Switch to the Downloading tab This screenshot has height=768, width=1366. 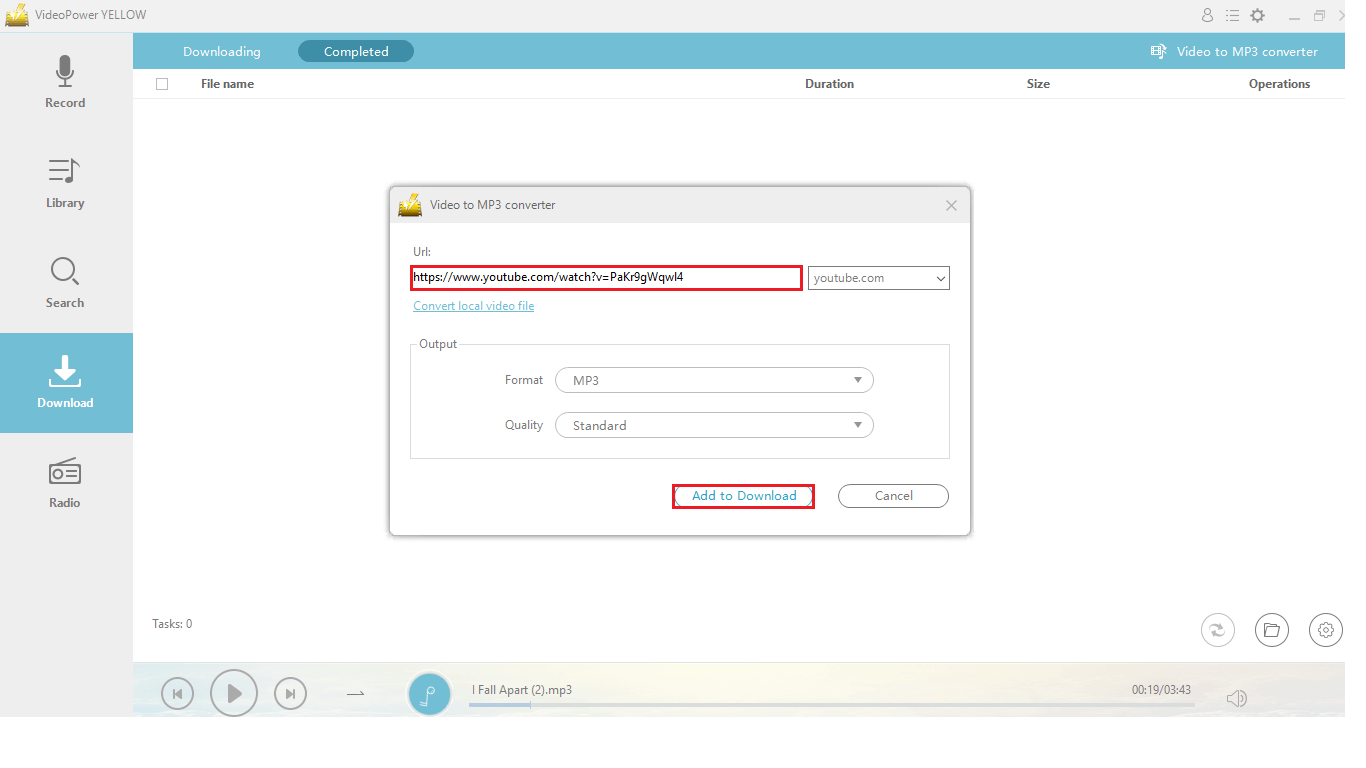click(222, 51)
